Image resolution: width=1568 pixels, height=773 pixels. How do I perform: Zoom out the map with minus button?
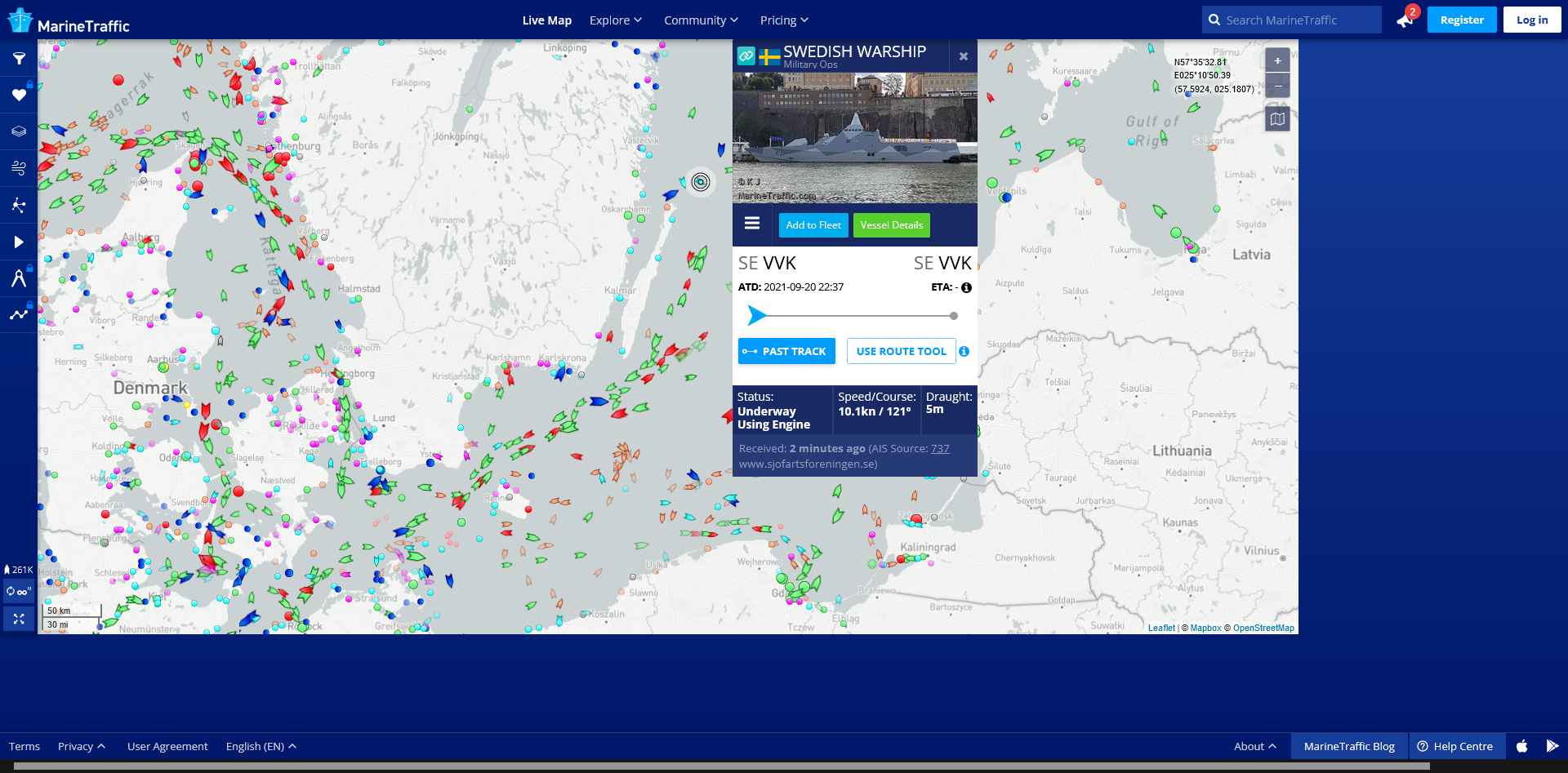click(1277, 86)
